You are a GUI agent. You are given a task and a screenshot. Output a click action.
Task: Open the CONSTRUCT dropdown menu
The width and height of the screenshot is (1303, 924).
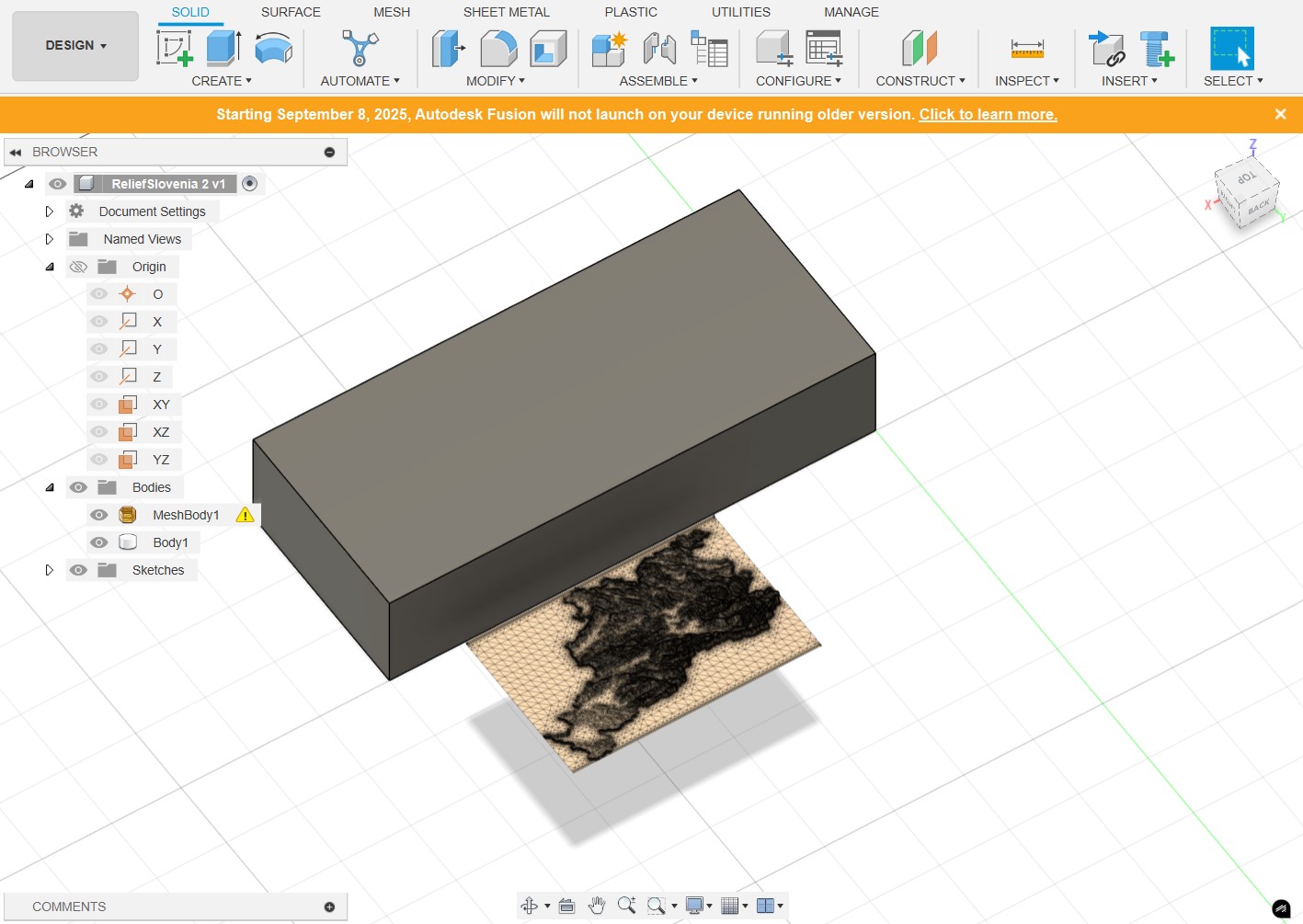(920, 81)
